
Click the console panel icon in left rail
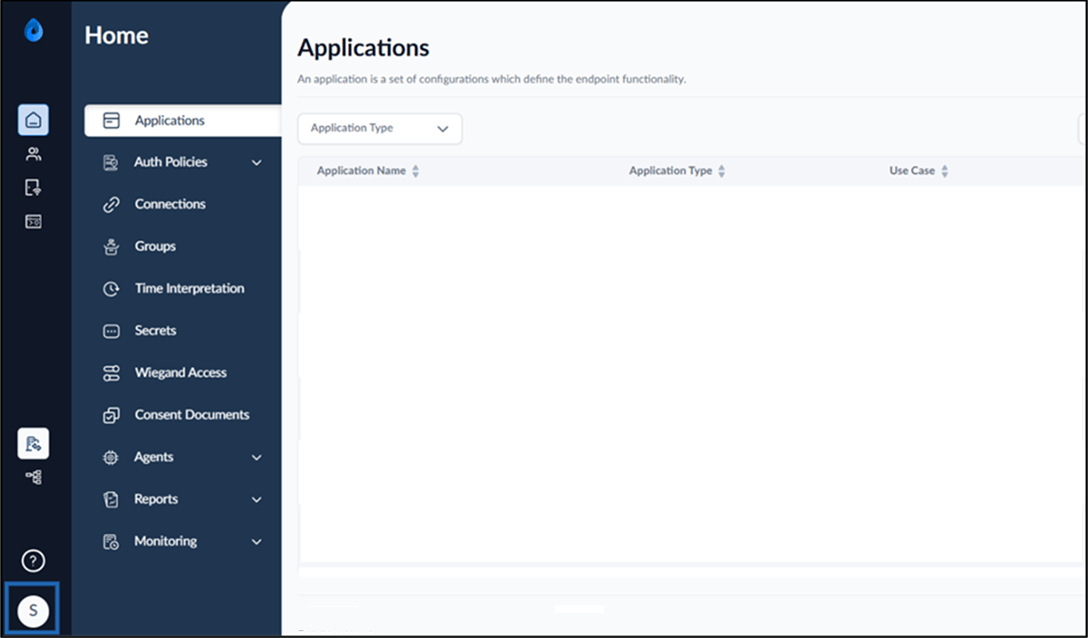click(33, 221)
